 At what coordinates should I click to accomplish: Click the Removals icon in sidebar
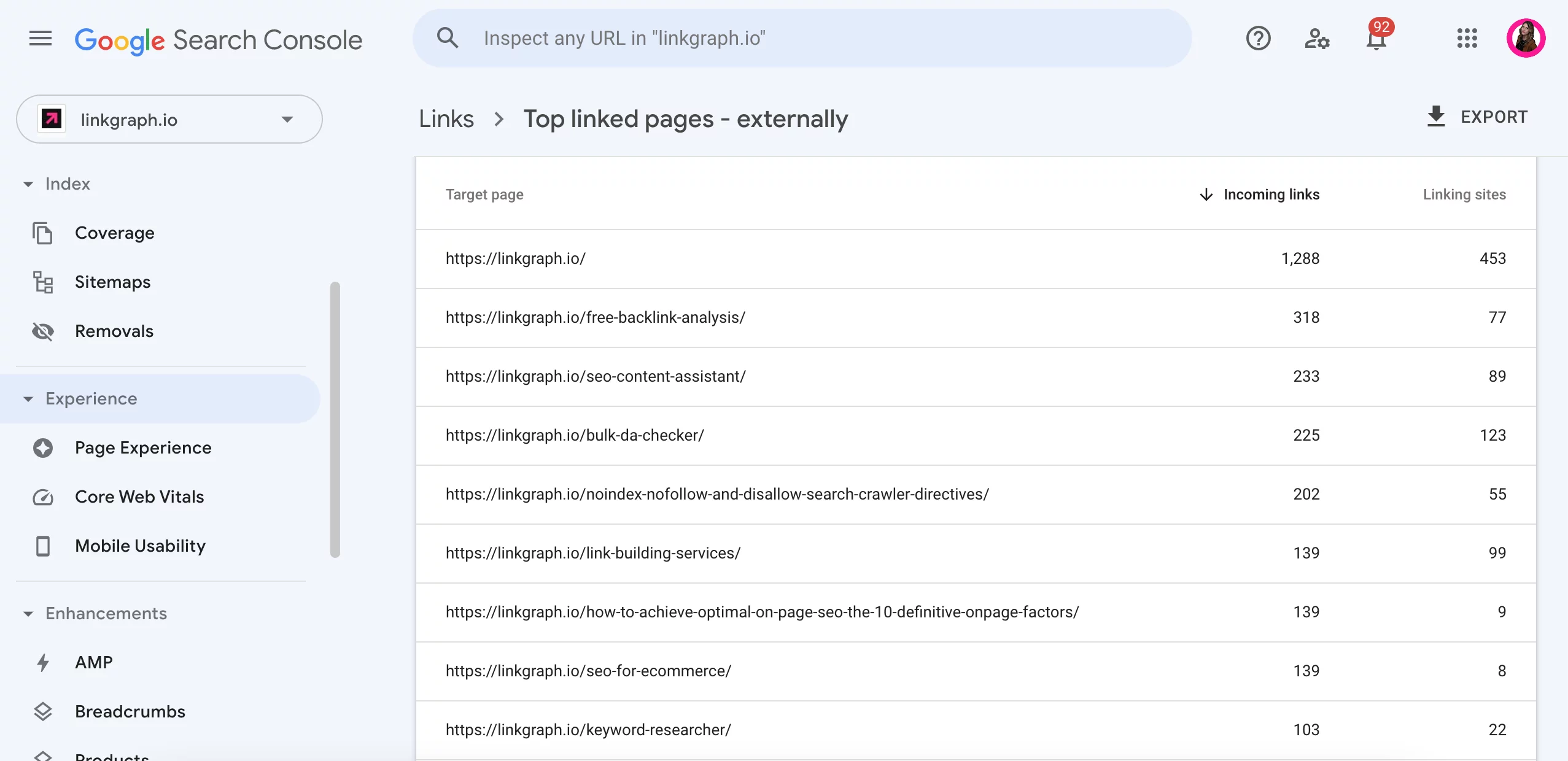[43, 330]
